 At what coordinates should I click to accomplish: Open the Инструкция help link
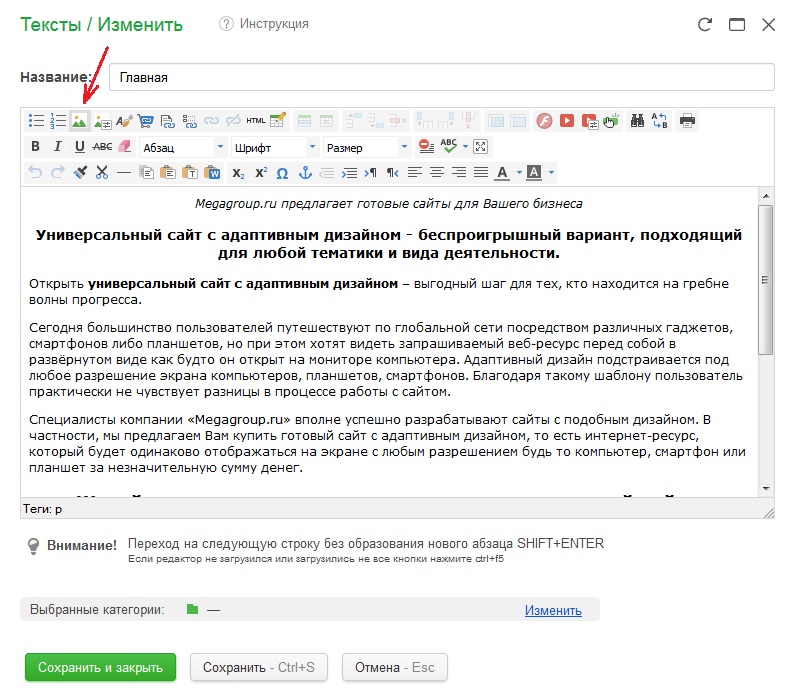coord(274,24)
